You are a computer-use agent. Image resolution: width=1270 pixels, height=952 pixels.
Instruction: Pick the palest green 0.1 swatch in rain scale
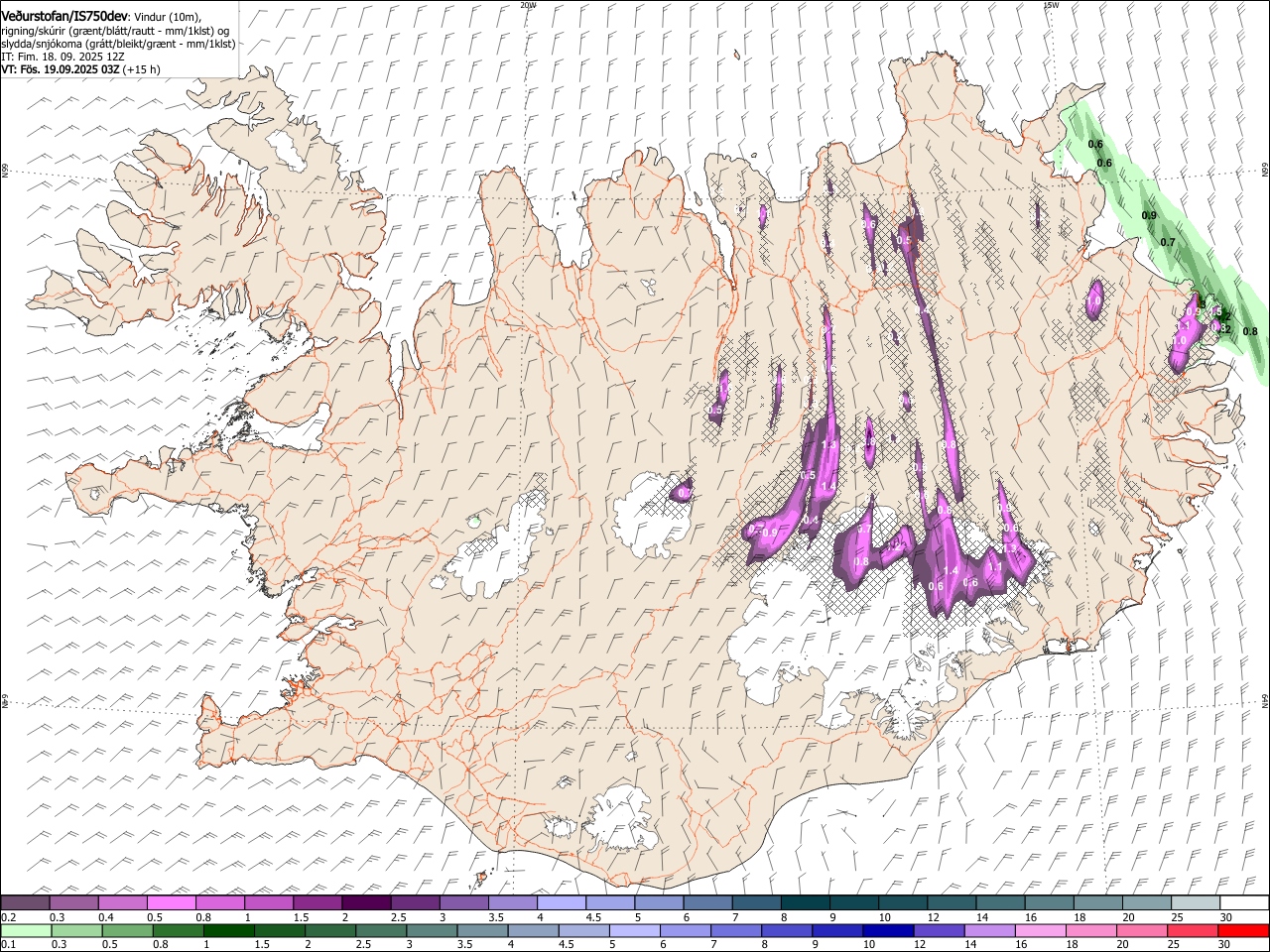click(x=27, y=931)
